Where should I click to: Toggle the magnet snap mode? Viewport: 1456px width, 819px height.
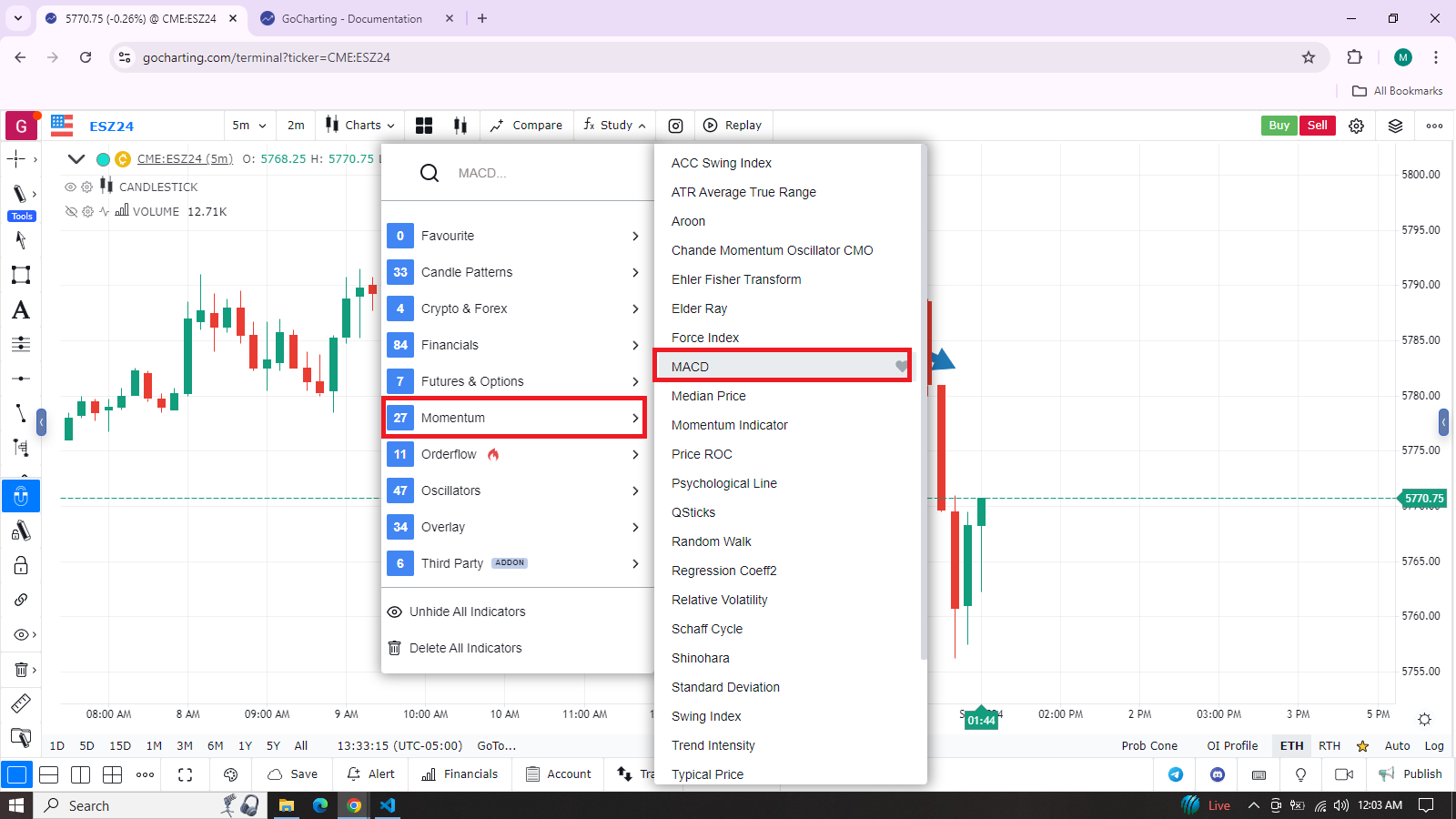pos(21,497)
